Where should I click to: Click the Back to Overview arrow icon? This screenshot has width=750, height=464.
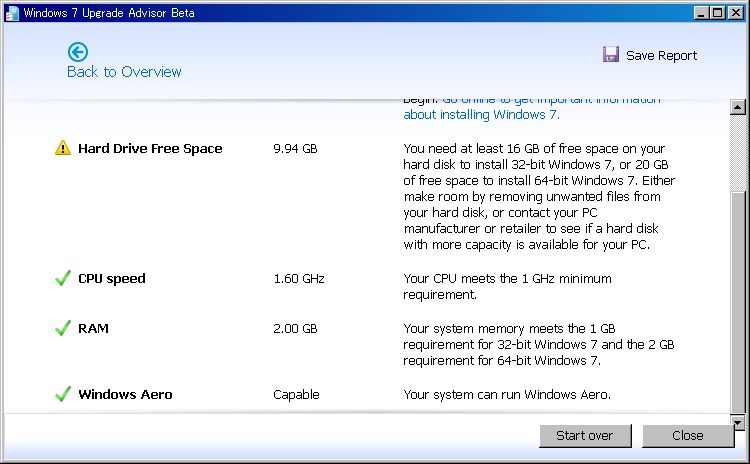tap(77, 52)
